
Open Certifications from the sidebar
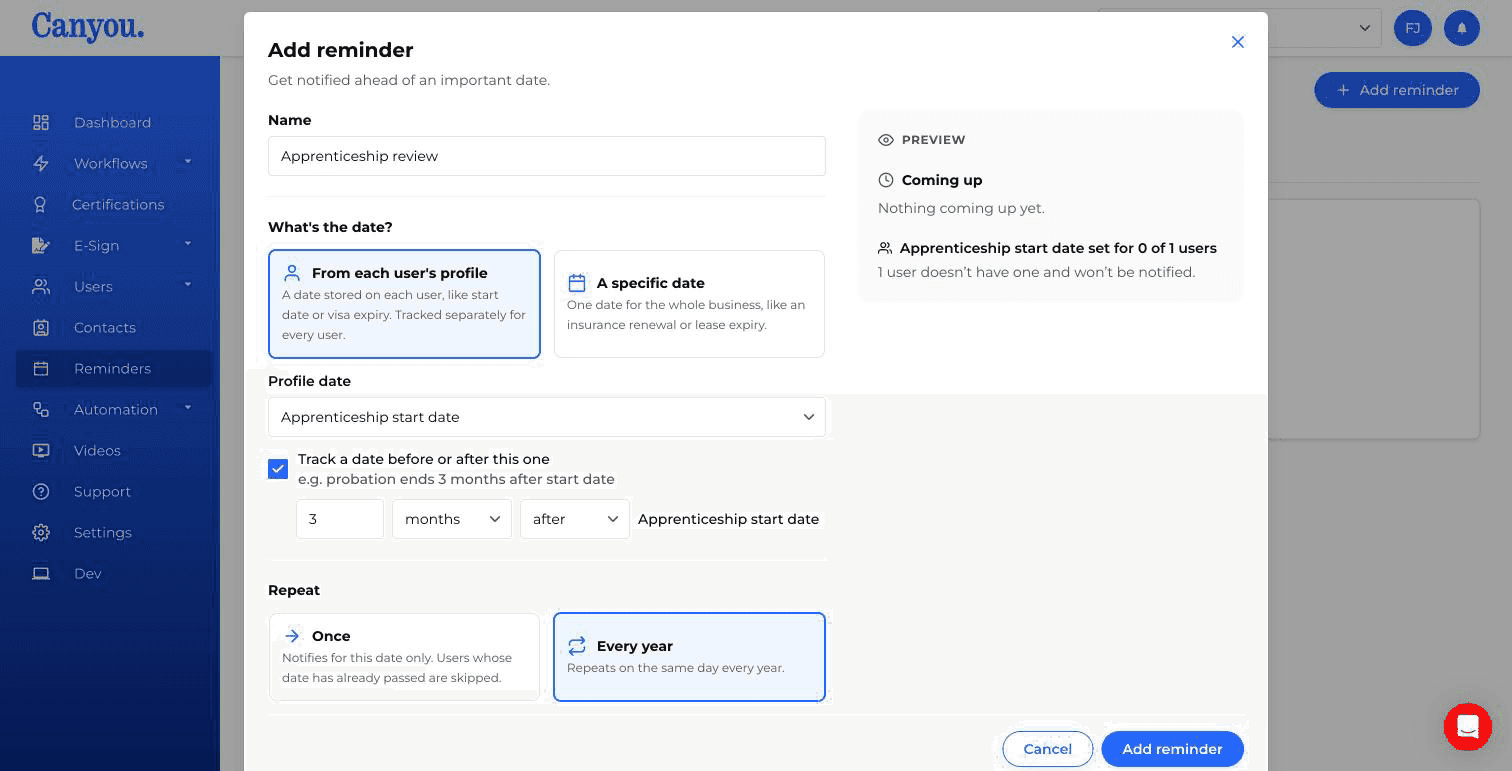pyautogui.click(x=118, y=205)
